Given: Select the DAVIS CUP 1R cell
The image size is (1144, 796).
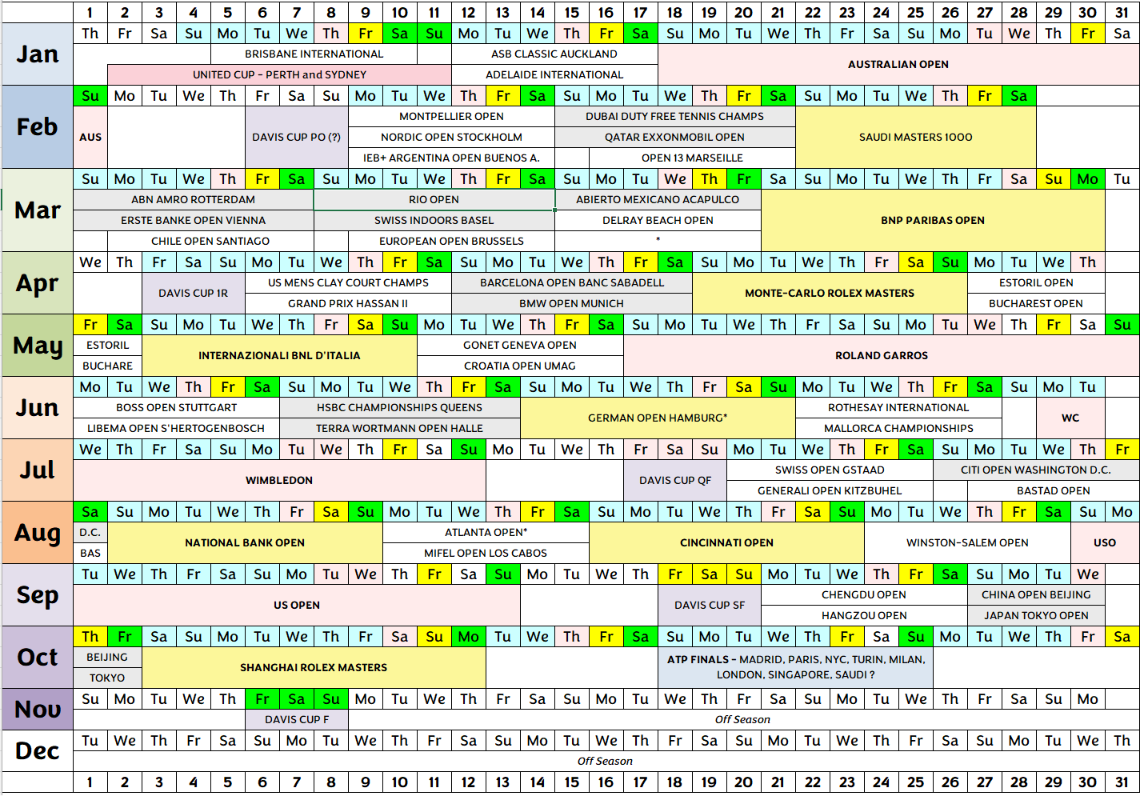Looking at the screenshot, I should 193,293.
